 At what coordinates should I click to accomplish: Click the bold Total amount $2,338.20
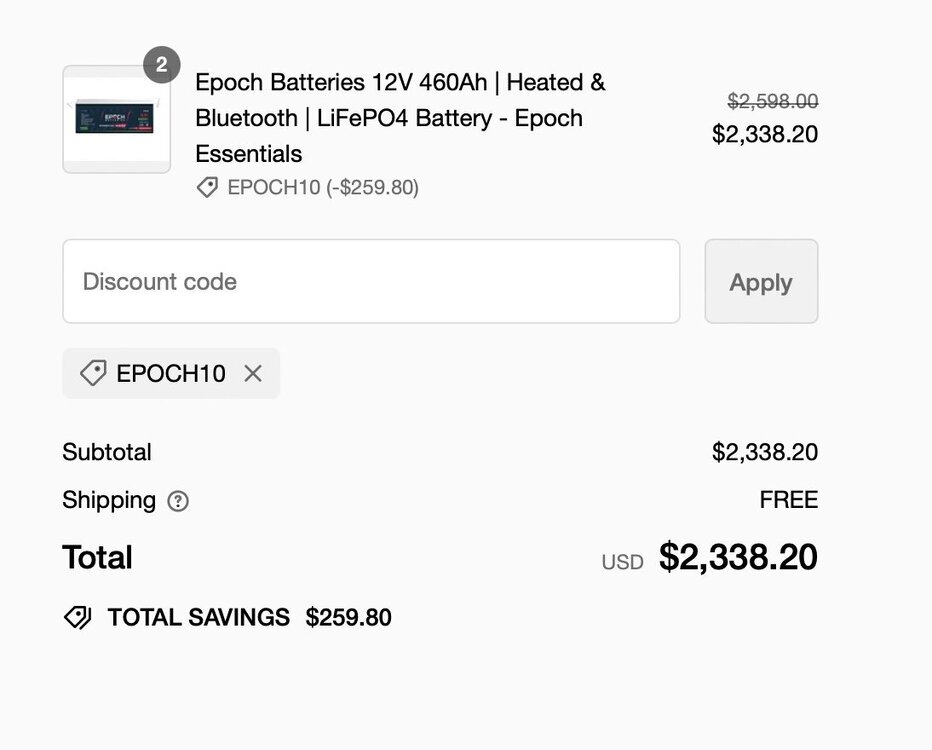pyautogui.click(x=738, y=557)
